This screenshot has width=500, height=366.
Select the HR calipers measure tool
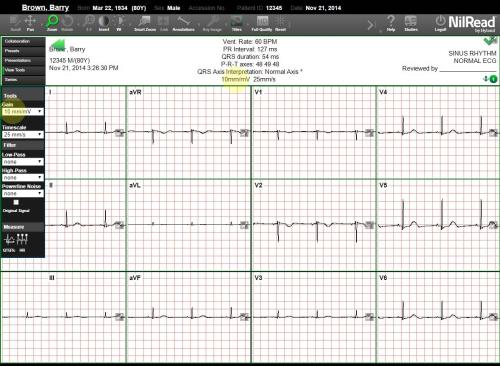tap(22, 242)
